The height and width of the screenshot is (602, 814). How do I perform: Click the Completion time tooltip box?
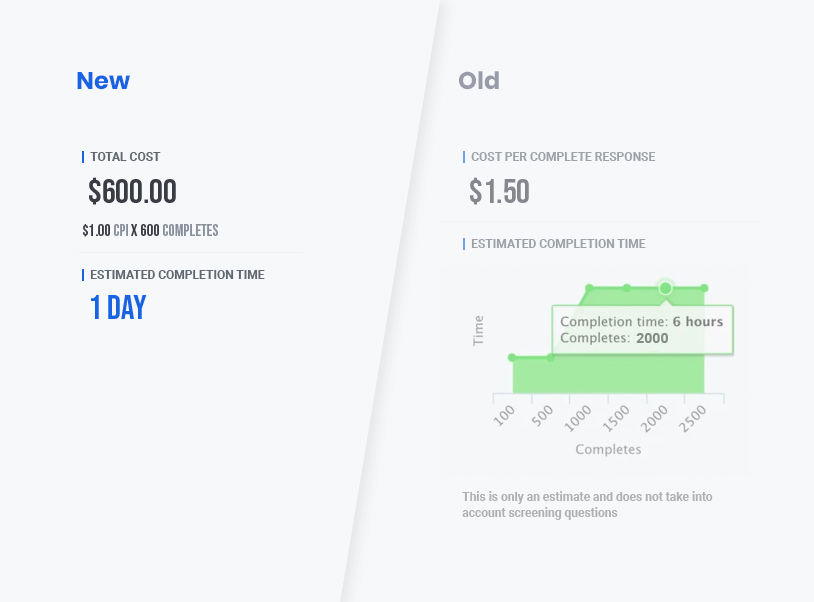642,330
